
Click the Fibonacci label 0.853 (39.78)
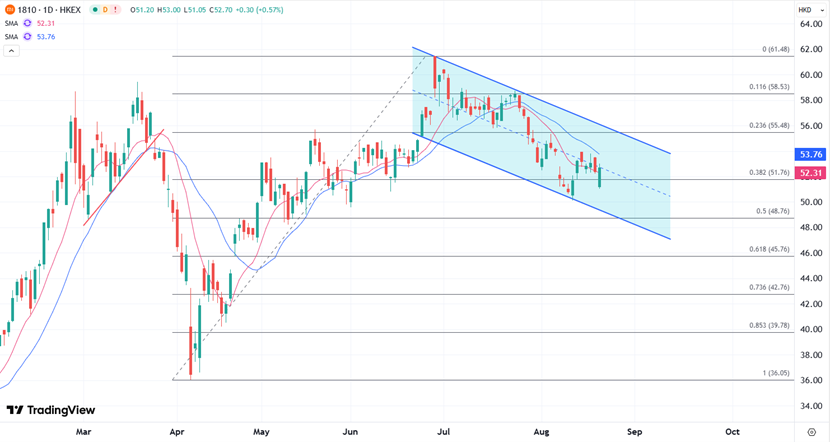[769, 326]
